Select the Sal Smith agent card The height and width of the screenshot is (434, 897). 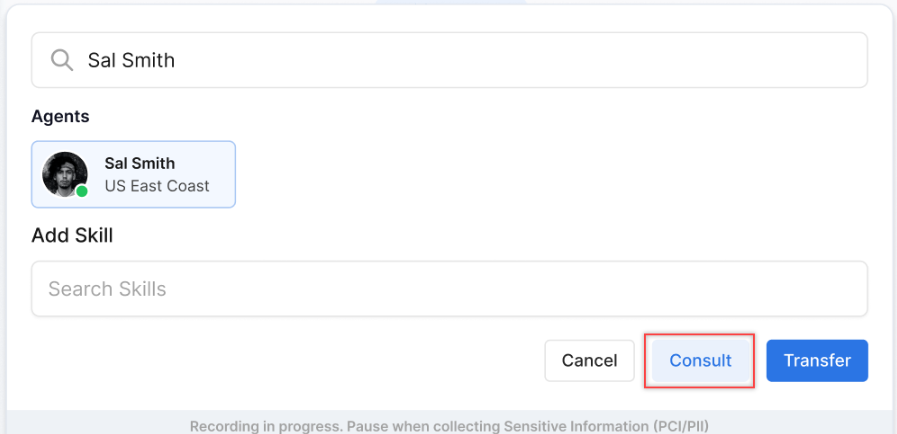point(133,174)
